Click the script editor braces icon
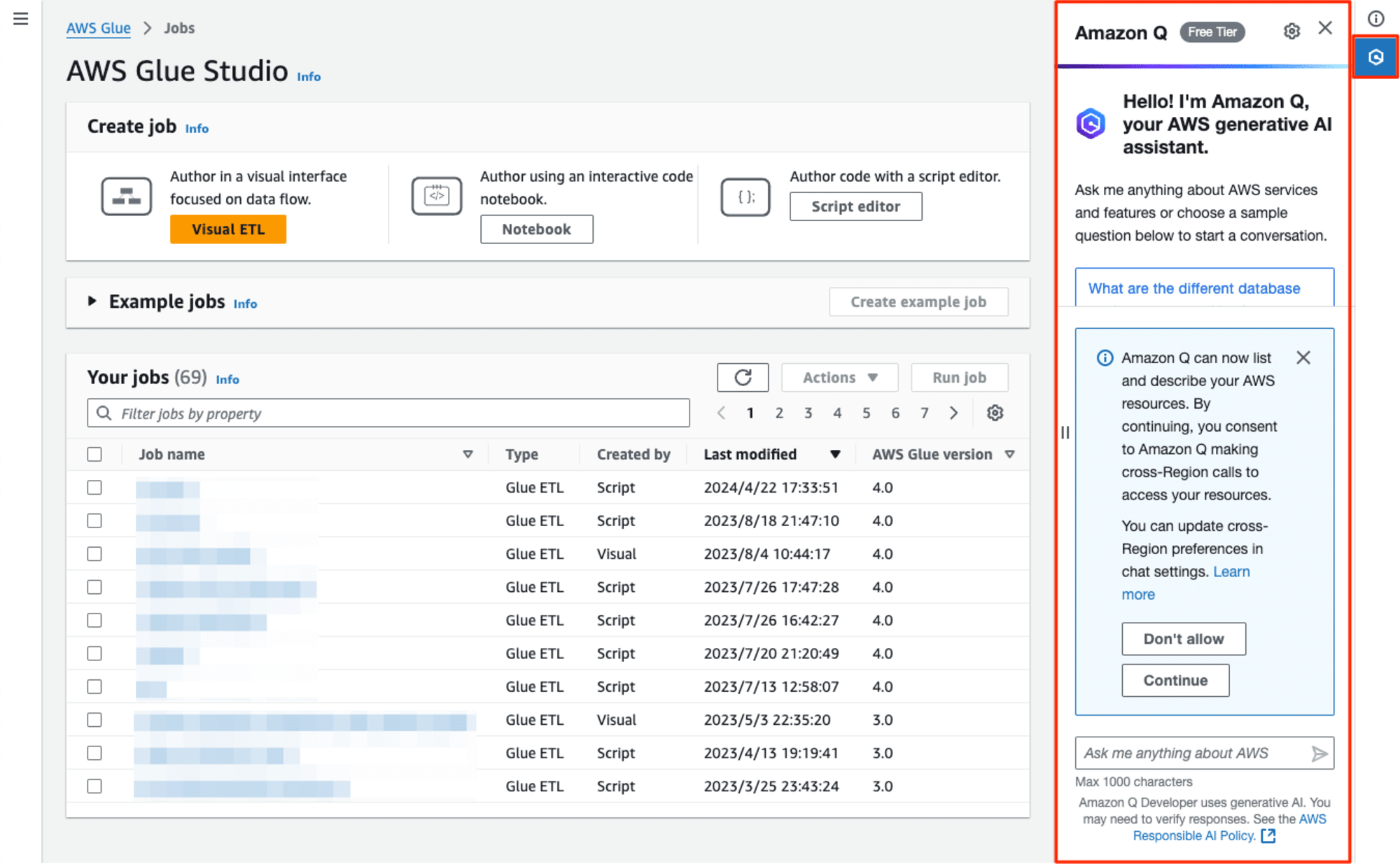This screenshot has width=1400, height=864. [x=745, y=197]
